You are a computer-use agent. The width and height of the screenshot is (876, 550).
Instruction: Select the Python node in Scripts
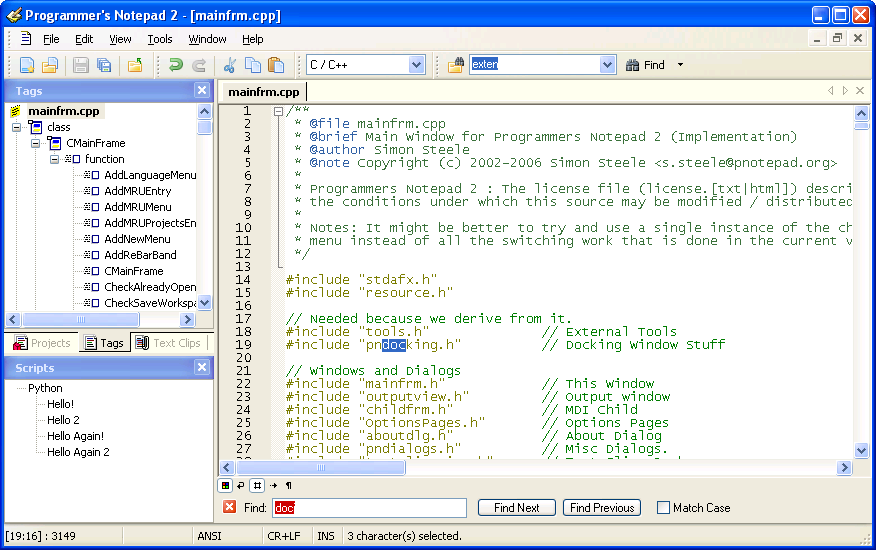(x=45, y=388)
